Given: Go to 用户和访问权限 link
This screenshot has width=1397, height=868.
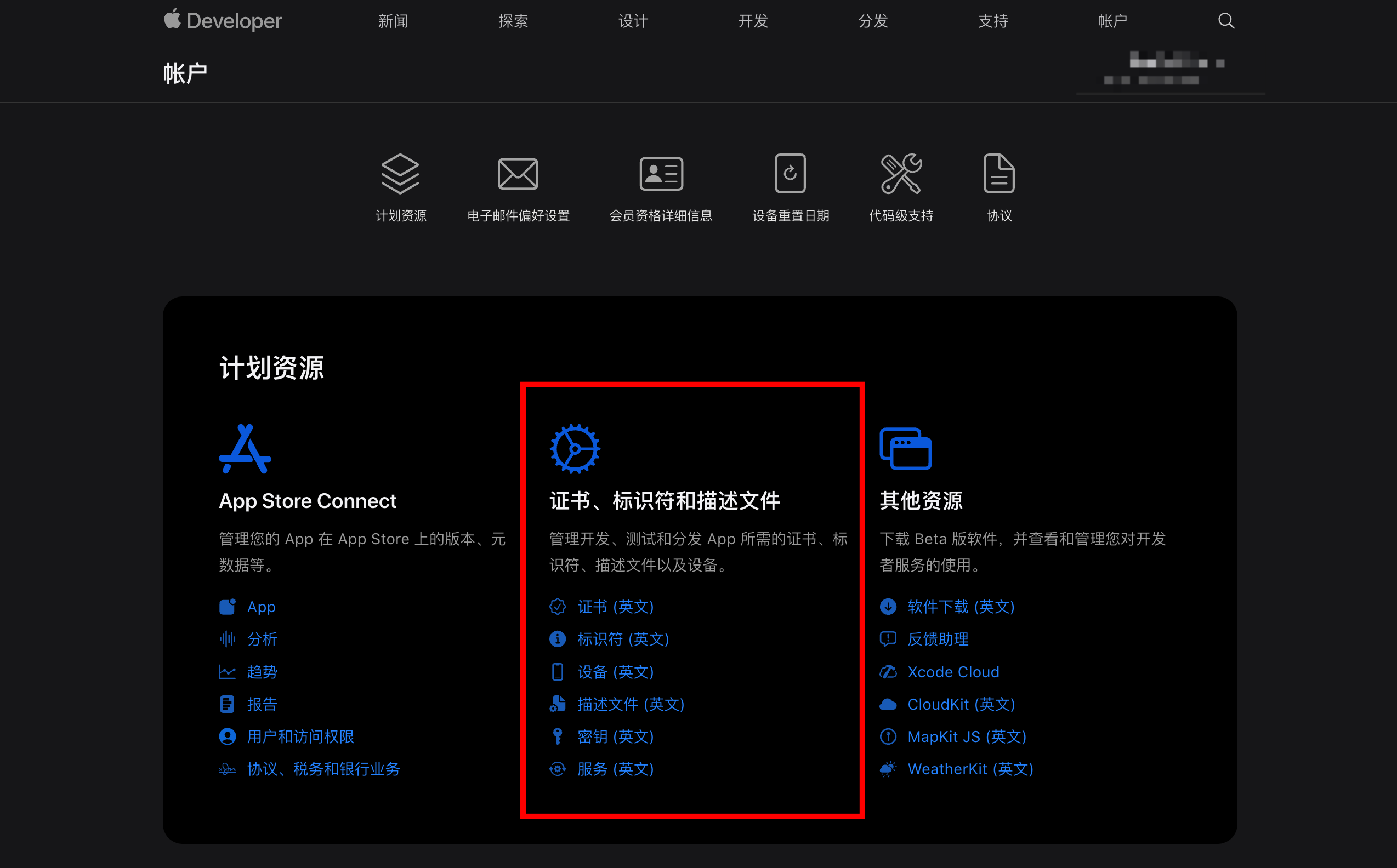Looking at the screenshot, I should [300, 736].
